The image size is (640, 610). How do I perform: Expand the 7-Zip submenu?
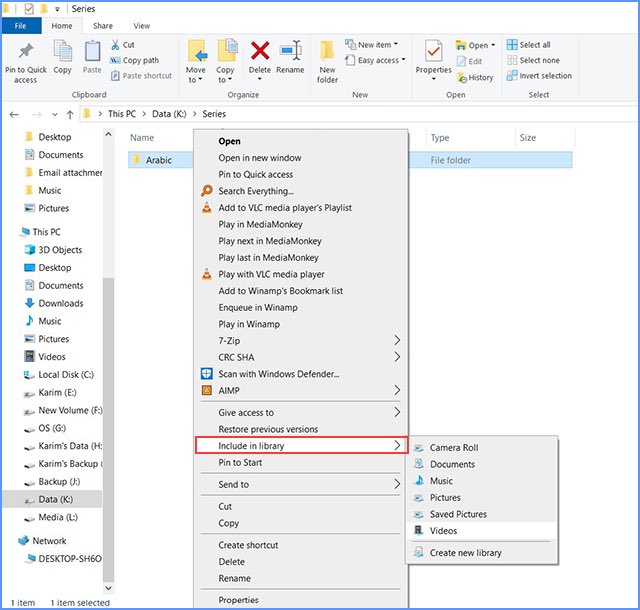point(397,340)
